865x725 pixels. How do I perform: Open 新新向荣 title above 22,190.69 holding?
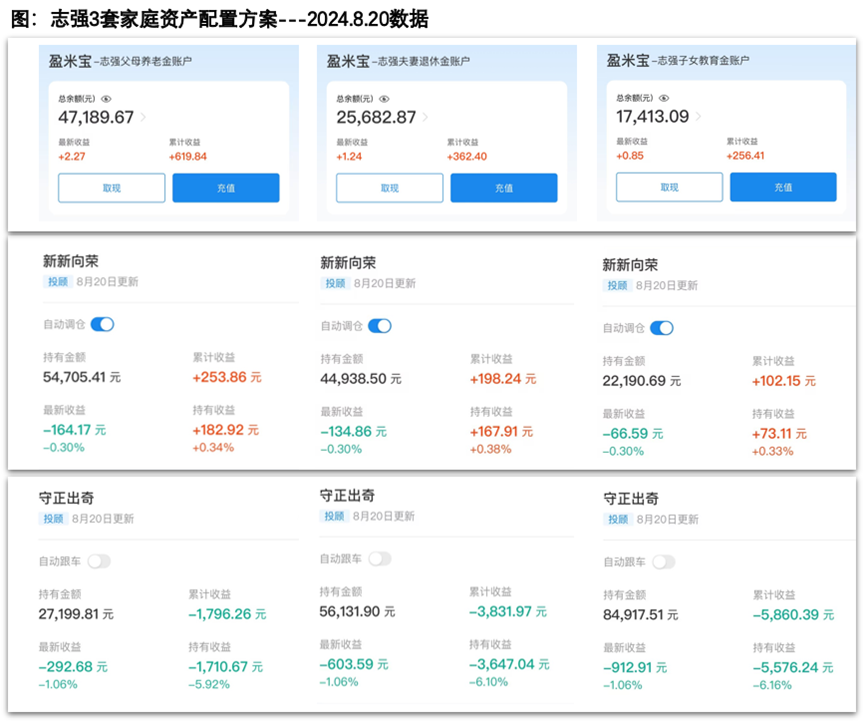630,265
